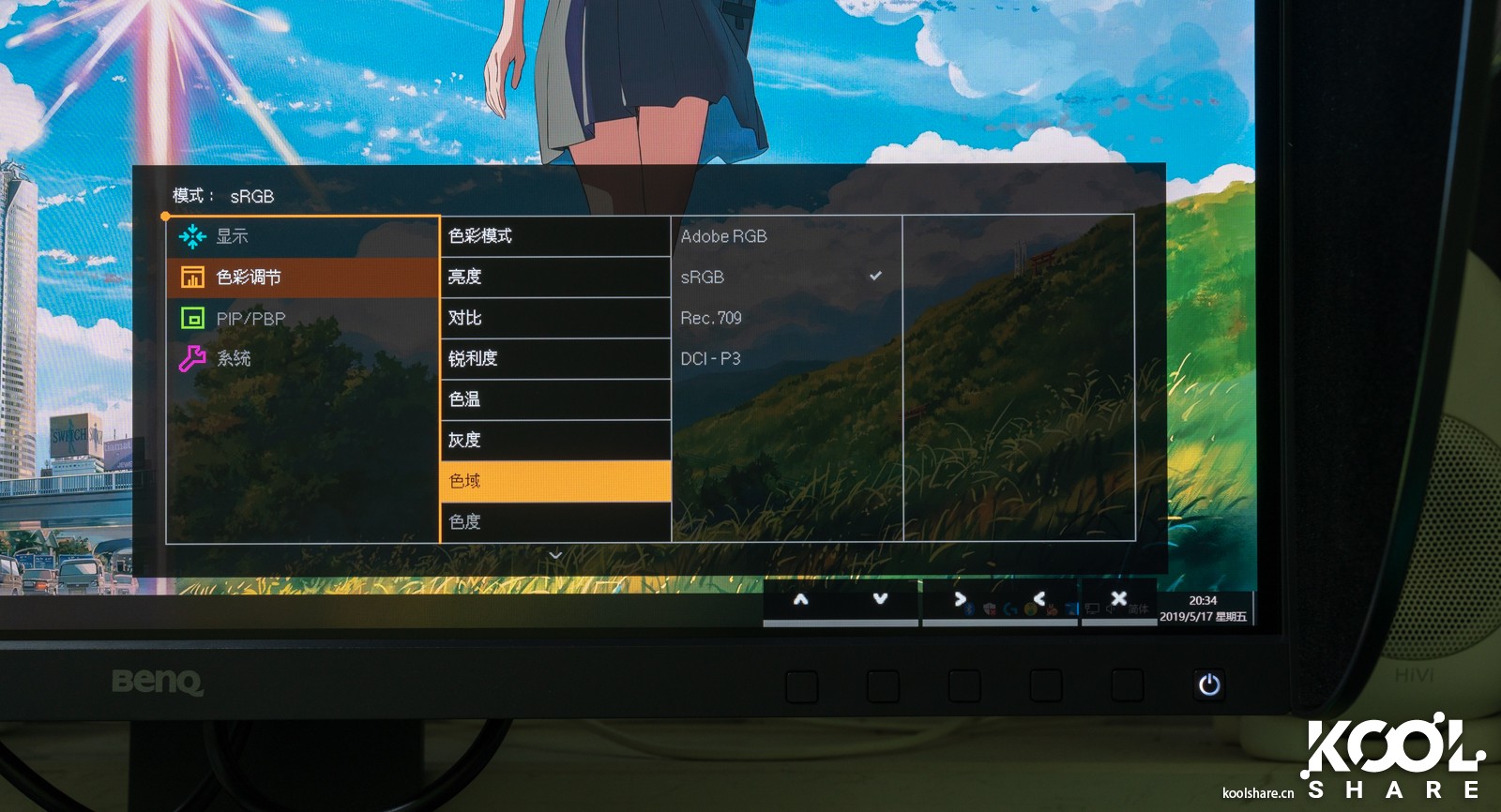The image size is (1501, 812).
Task: Click the OSD up arrow
Action: click(x=800, y=598)
